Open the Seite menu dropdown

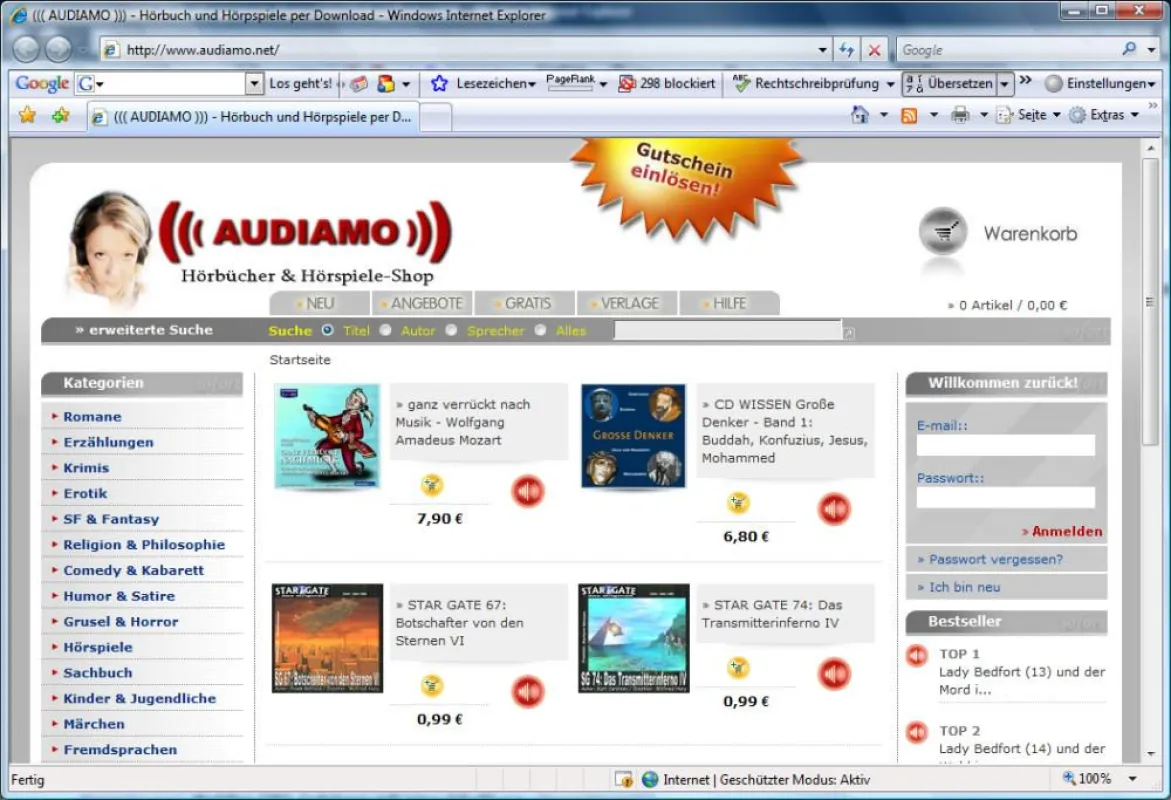(1056, 115)
